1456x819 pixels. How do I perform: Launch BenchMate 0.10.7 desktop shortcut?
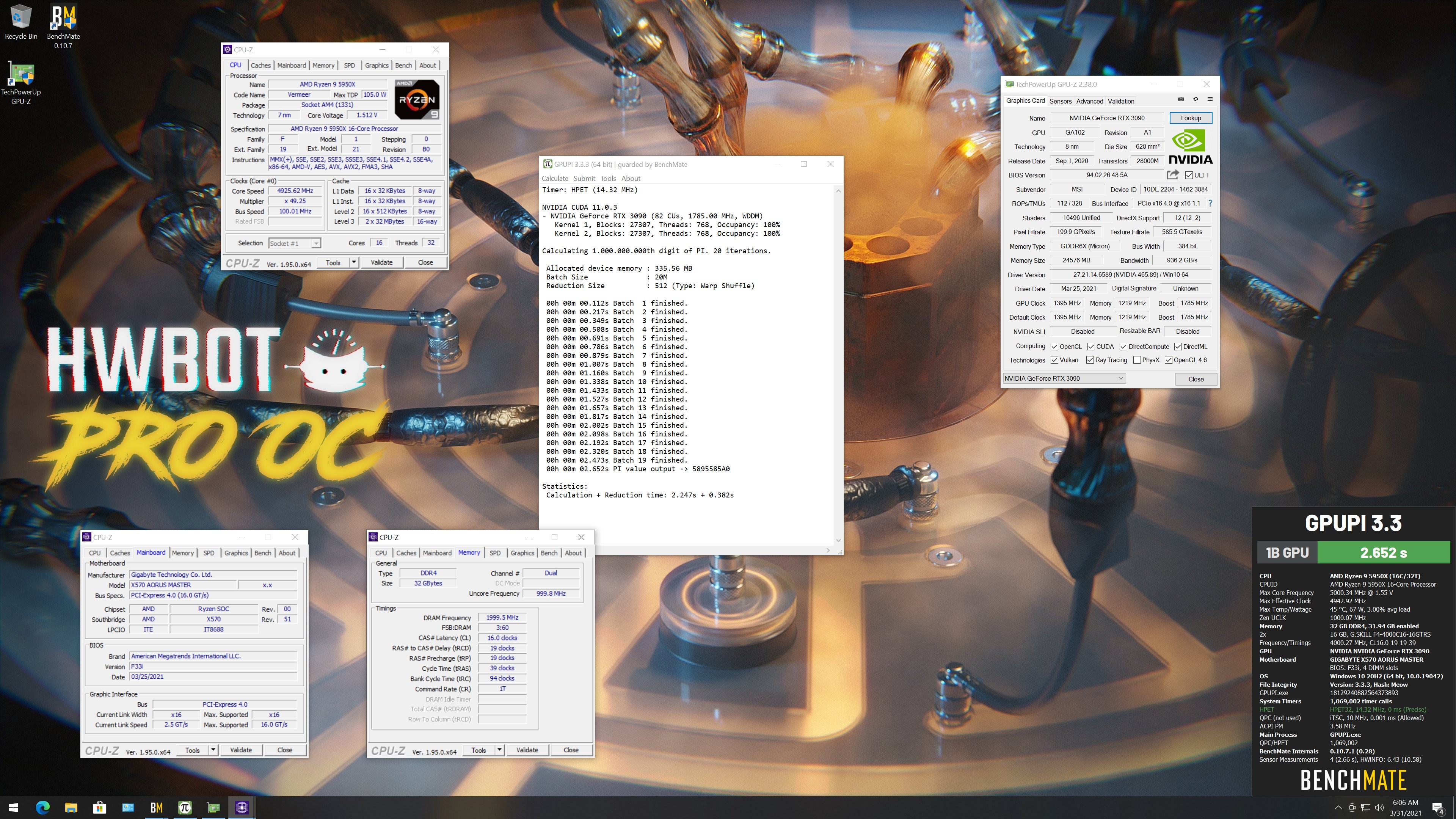(x=63, y=26)
